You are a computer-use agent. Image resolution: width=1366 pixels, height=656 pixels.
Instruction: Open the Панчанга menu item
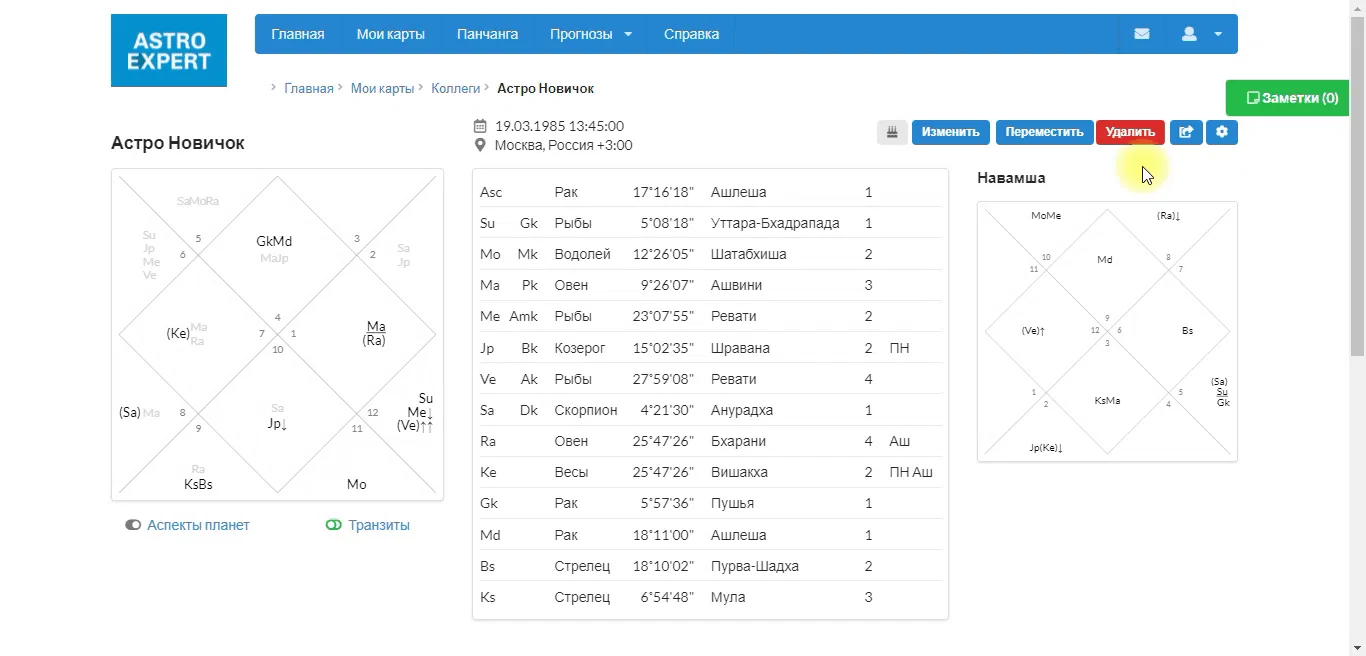click(487, 34)
